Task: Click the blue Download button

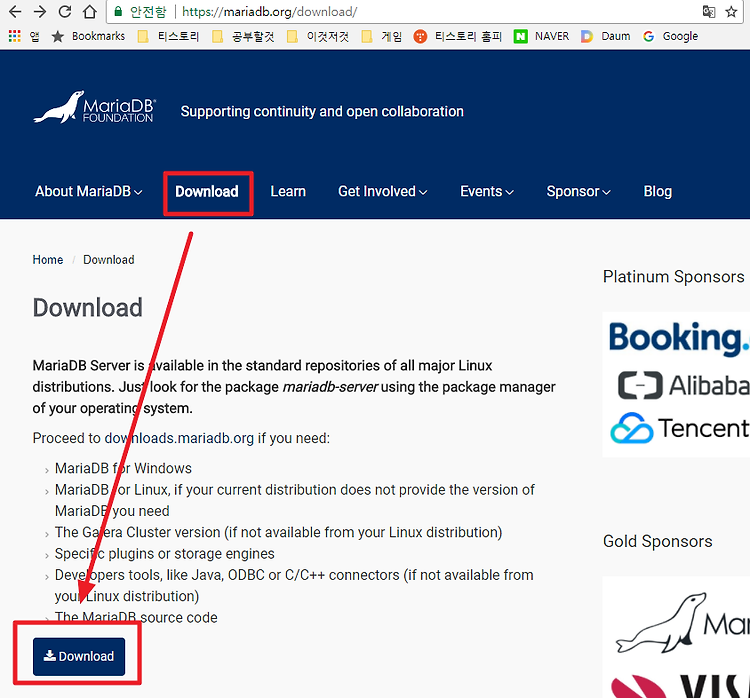Action: click(x=79, y=656)
